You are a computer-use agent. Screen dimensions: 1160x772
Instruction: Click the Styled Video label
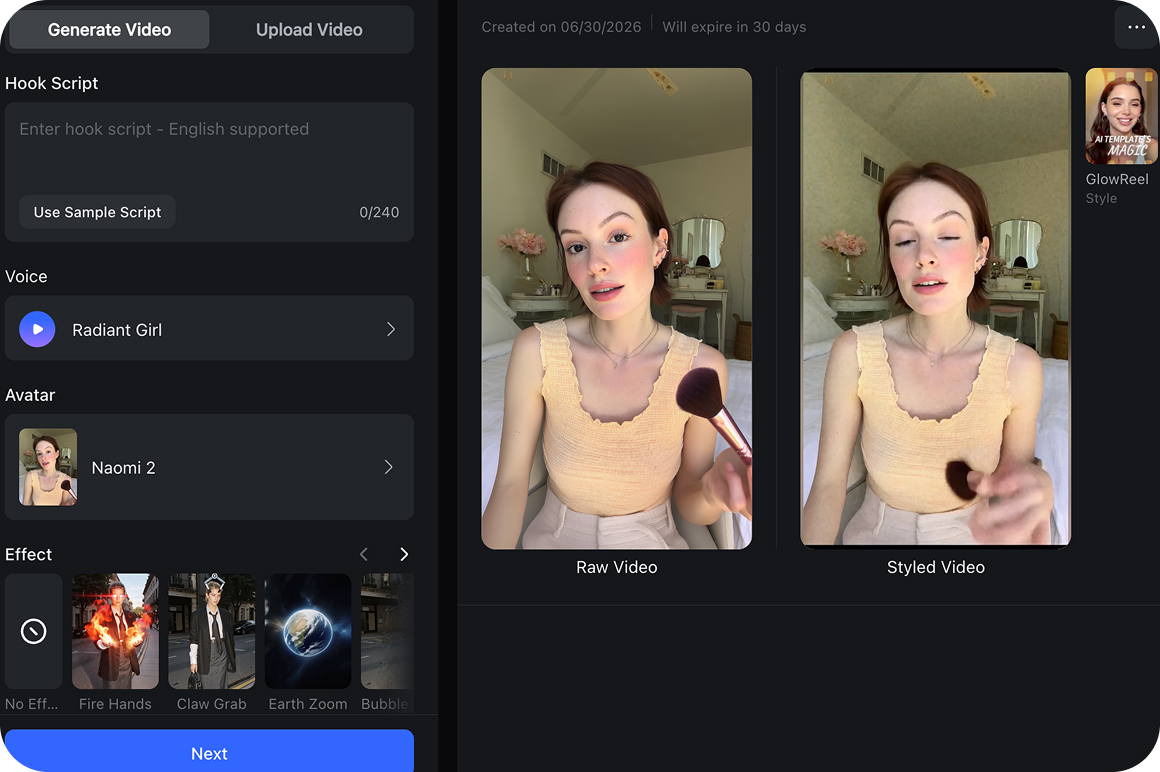[x=936, y=567]
